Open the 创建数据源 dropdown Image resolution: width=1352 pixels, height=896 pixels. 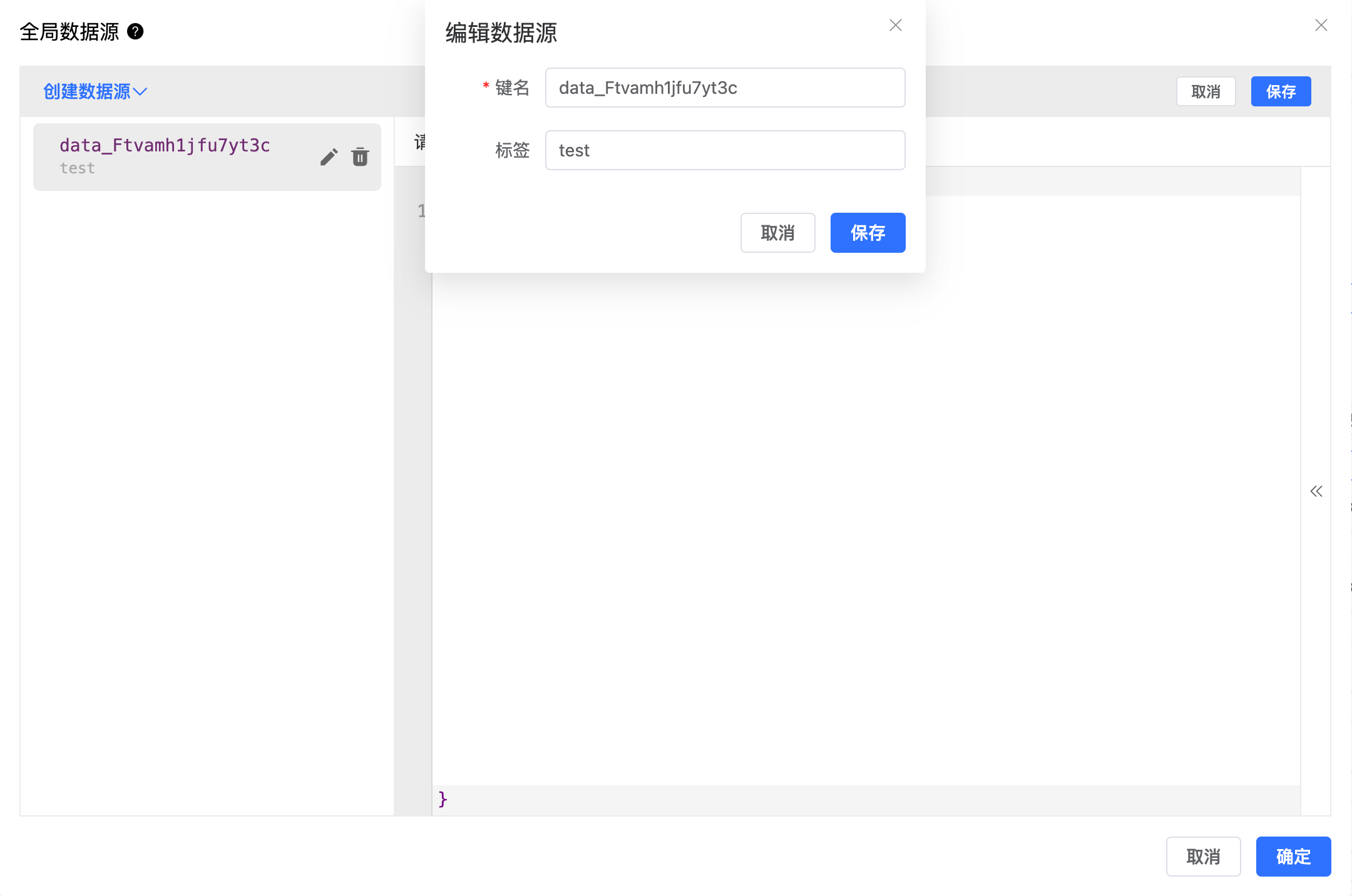tap(95, 91)
